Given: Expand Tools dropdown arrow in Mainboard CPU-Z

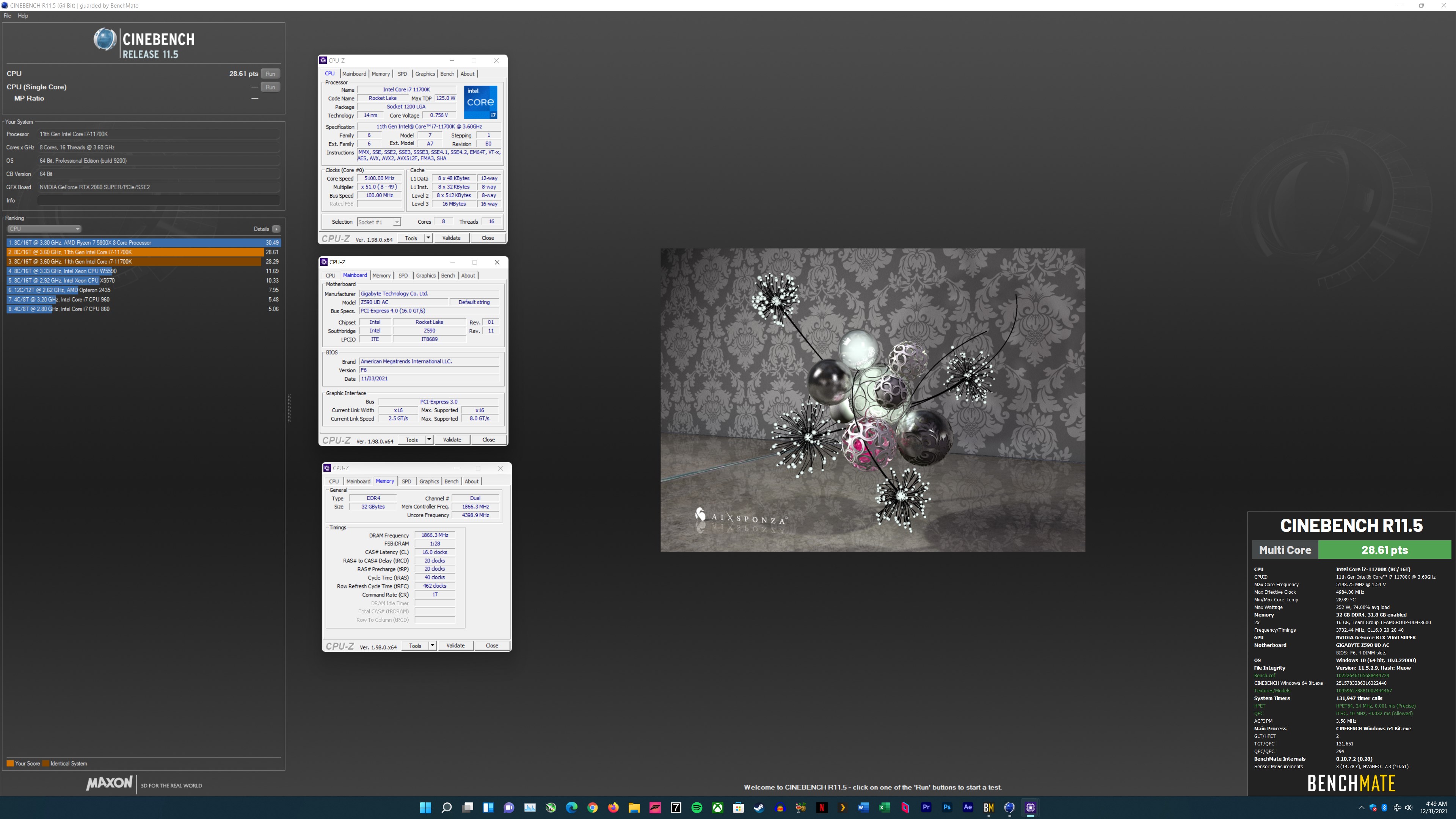Looking at the screenshot, I should (x=429, y=440).
